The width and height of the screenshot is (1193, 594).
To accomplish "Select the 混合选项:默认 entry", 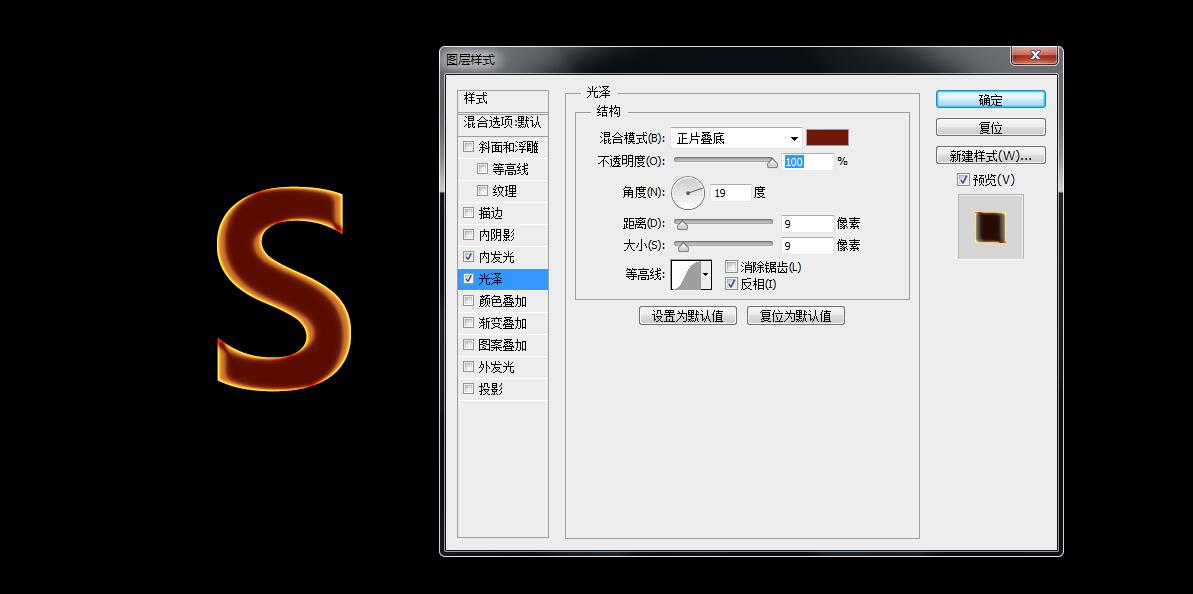I will click(500, 124).
